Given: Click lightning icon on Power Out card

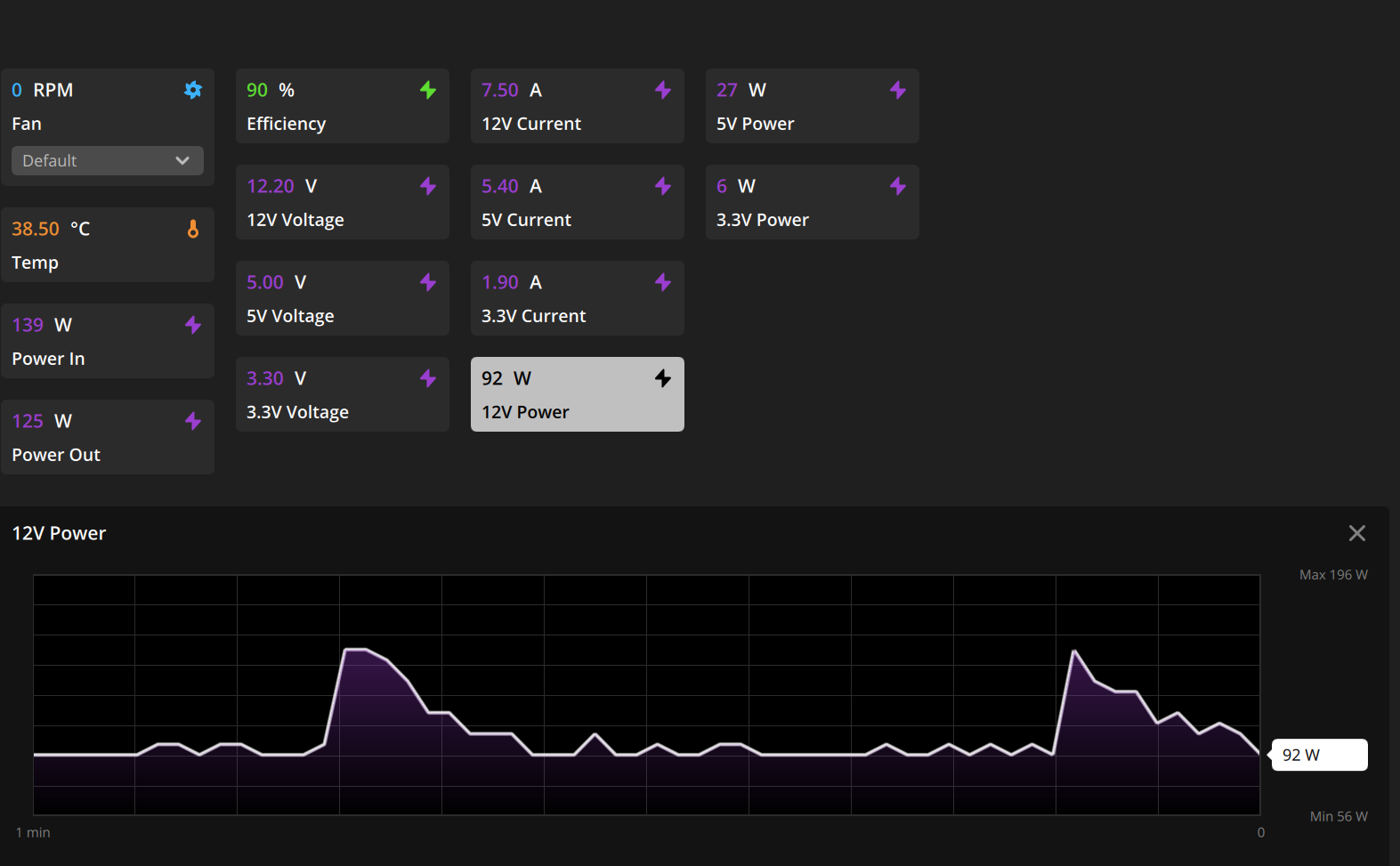Looking at the screenshot, I should pyautogui.click(x=193, y=421).
